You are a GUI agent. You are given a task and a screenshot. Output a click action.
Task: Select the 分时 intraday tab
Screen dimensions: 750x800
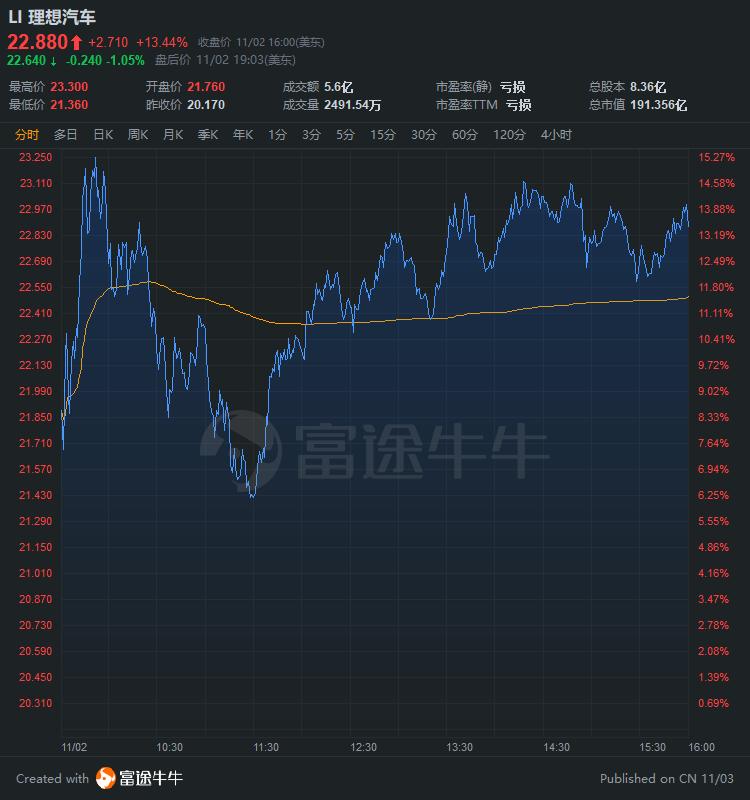click(x=27, y=135)
